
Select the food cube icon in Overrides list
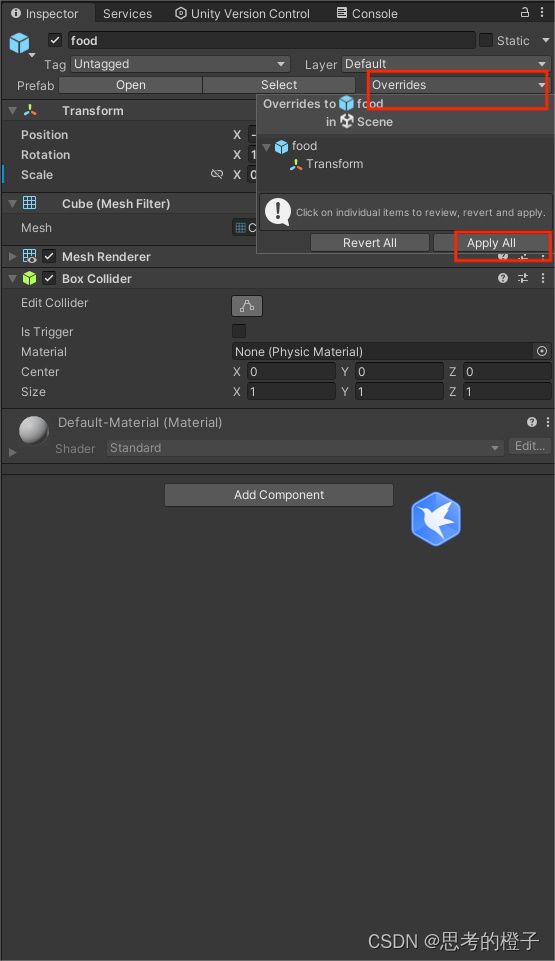point(281,146)
